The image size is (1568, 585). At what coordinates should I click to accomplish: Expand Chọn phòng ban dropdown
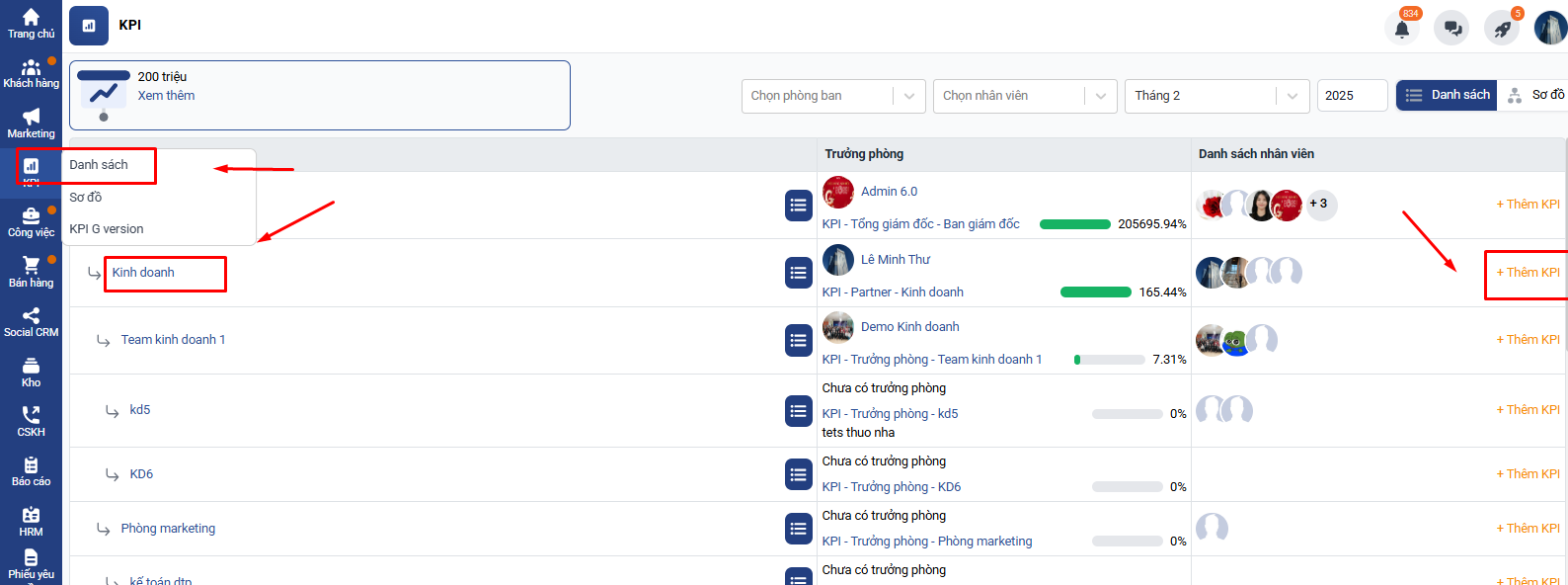pos(832,96)
